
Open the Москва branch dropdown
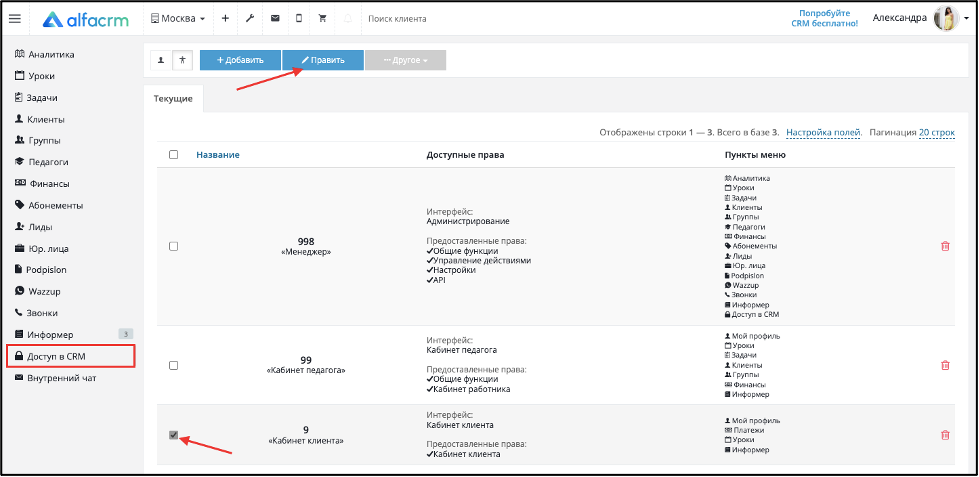178,19
